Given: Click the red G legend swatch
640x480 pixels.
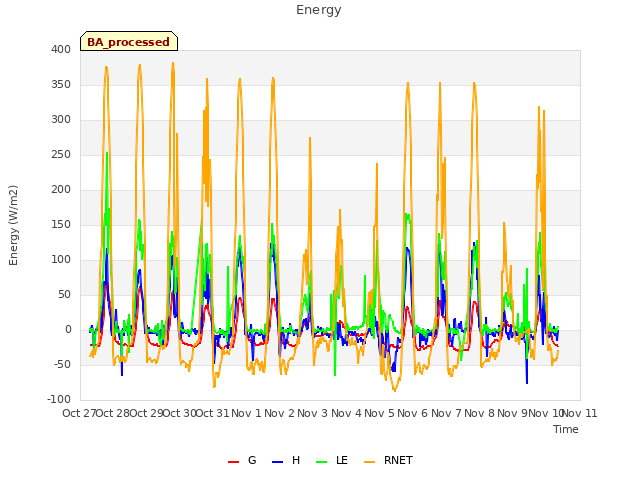Looking at the screenshot, I should pos(233,462).
